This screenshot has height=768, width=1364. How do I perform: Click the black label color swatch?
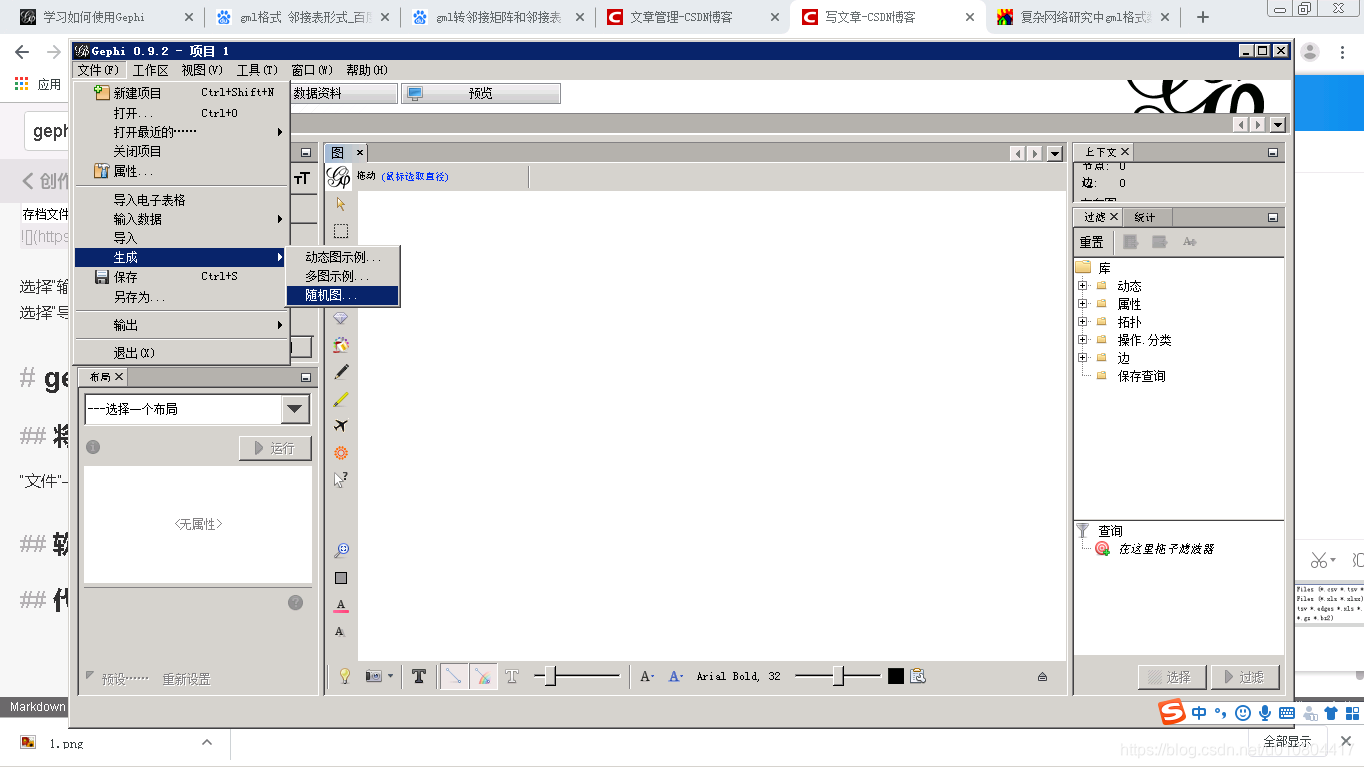click(896, 677)
